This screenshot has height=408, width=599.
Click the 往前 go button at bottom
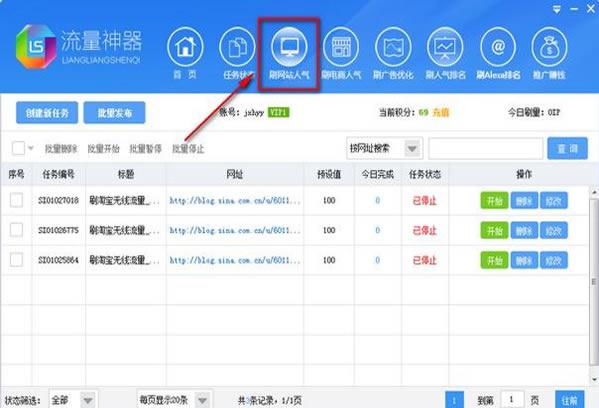569,400
